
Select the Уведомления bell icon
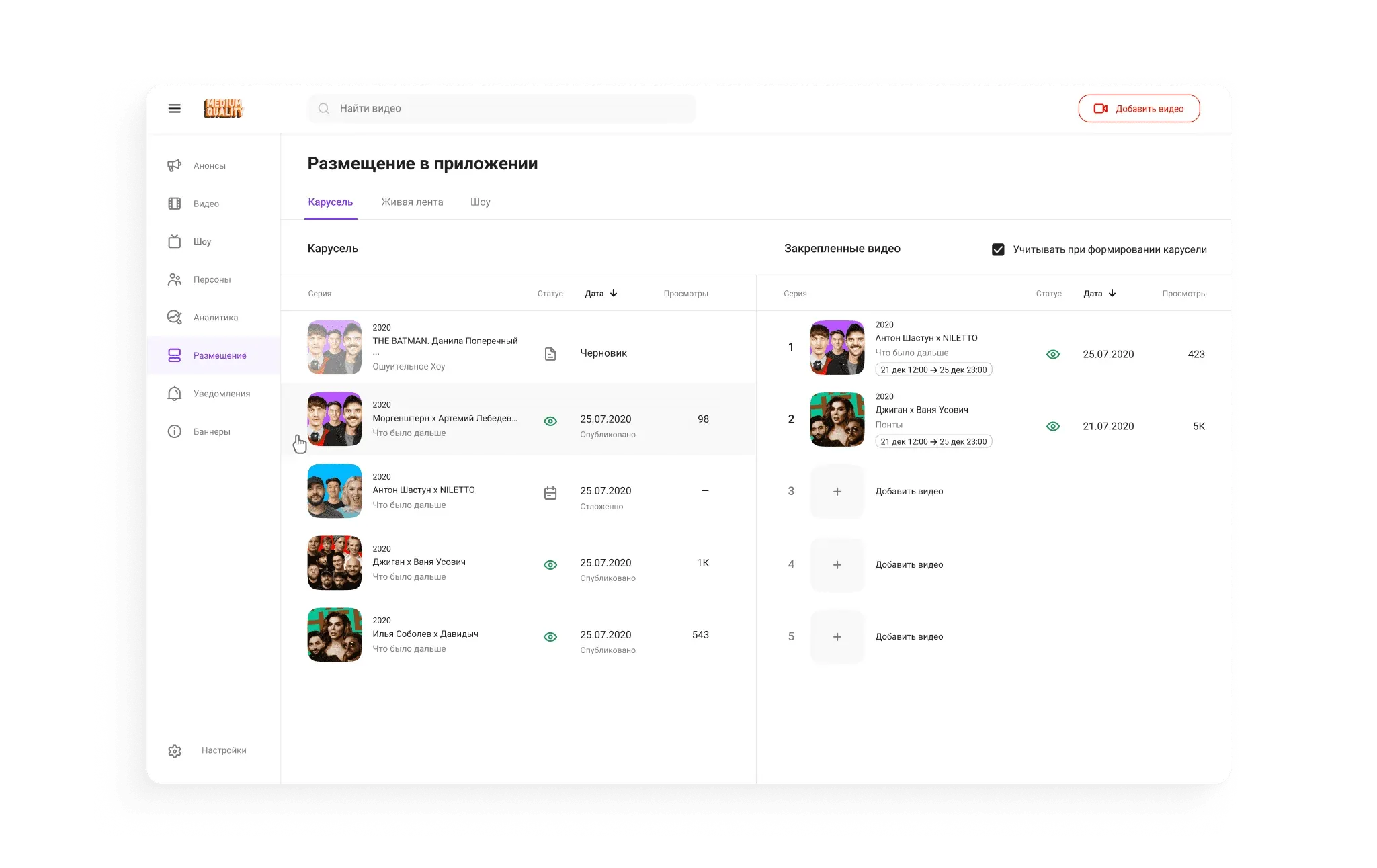[x=175, y=393]
